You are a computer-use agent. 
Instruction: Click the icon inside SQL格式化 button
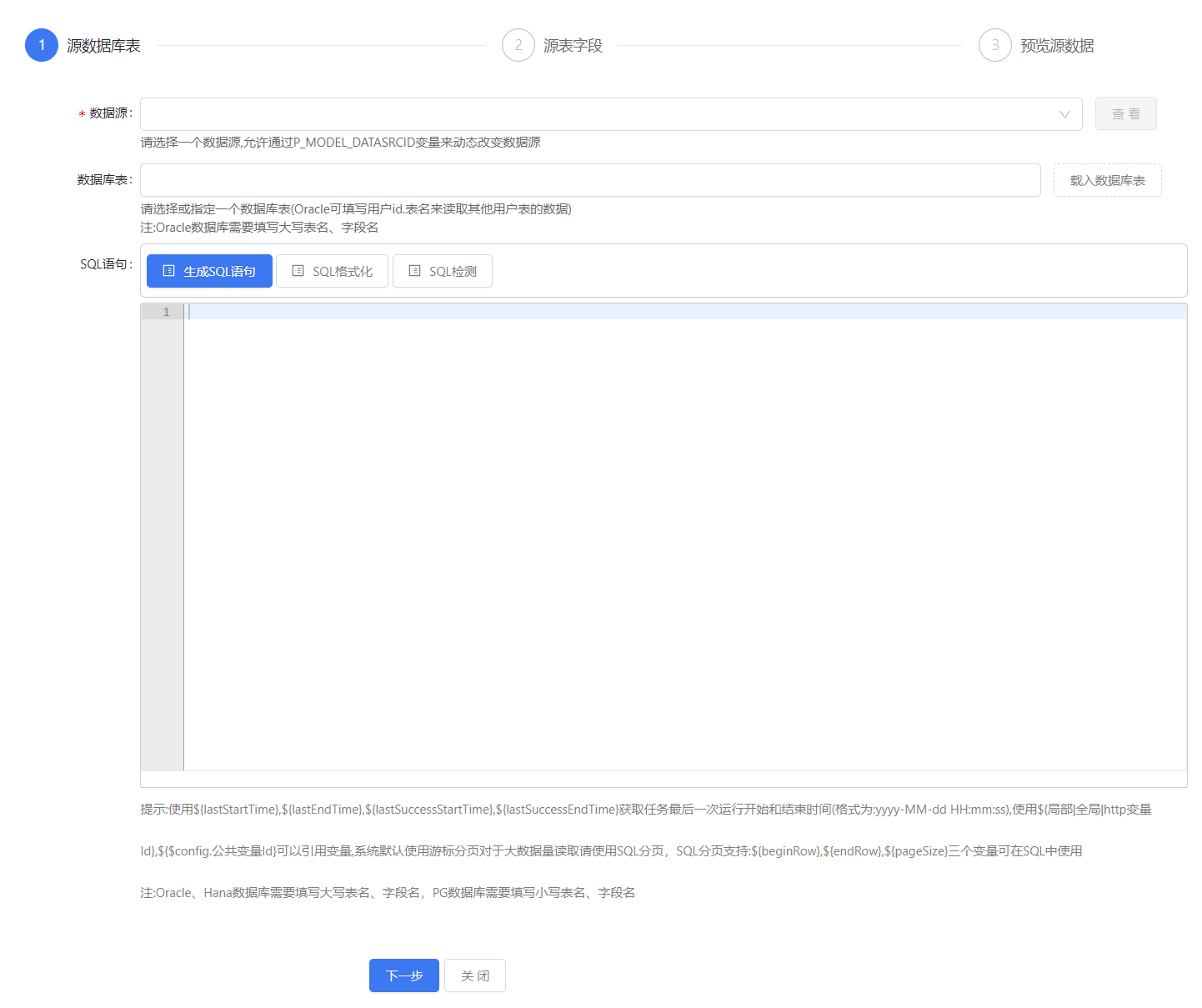pos(298,271)
